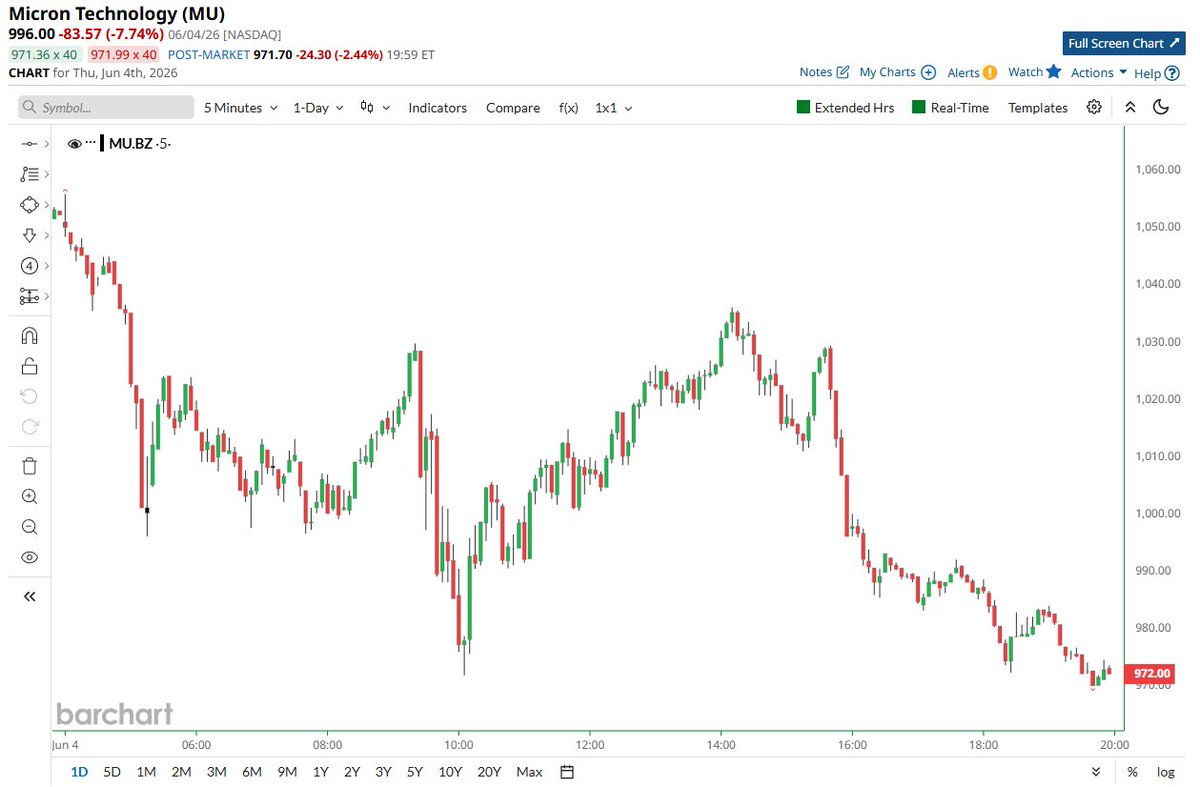Zoom out with the magnifier minus icon
The height and width of the screenshot is (787, 1200).
(29, 527)
